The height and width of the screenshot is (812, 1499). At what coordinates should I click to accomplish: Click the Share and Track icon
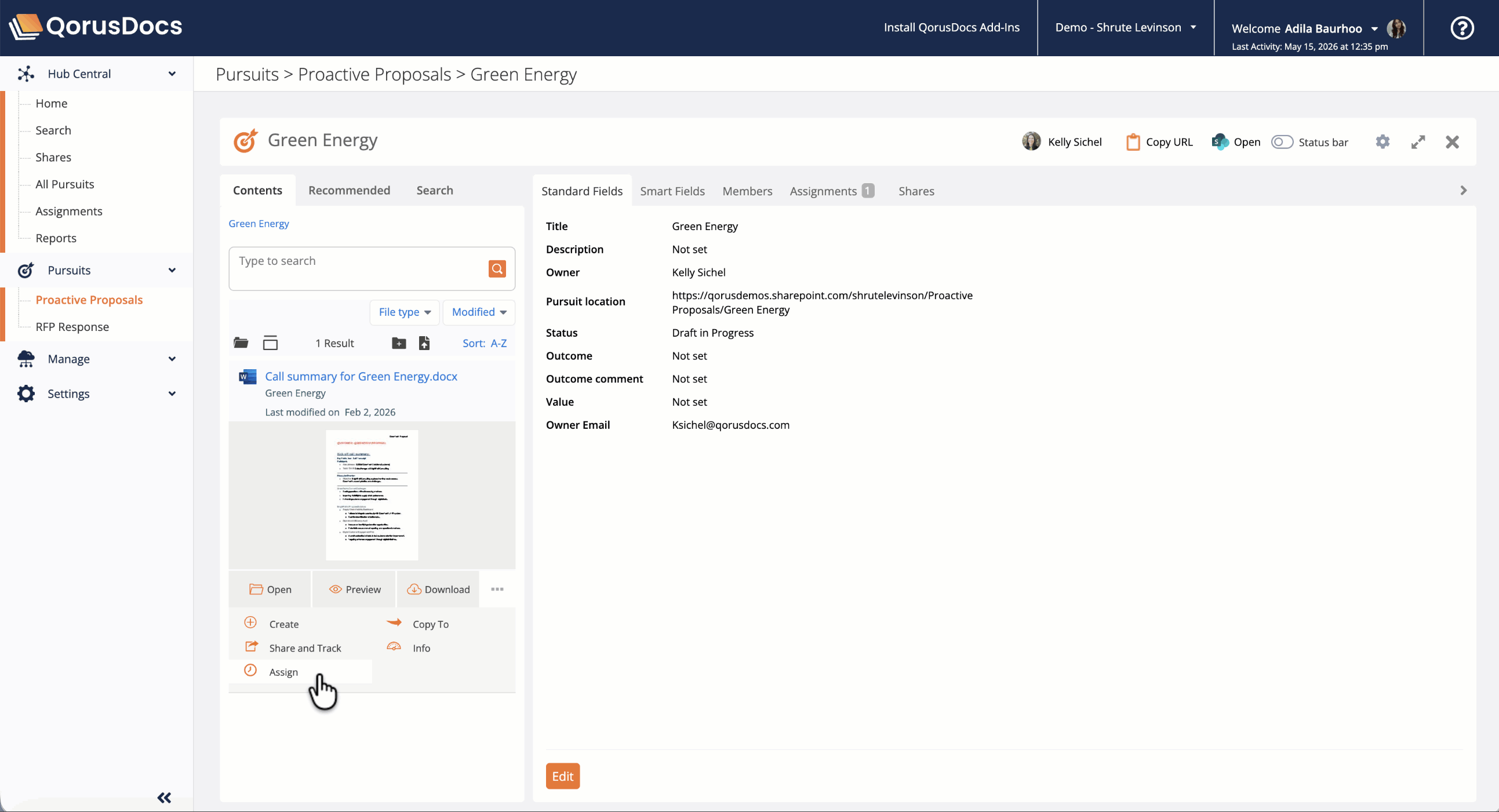pos(252,646)
